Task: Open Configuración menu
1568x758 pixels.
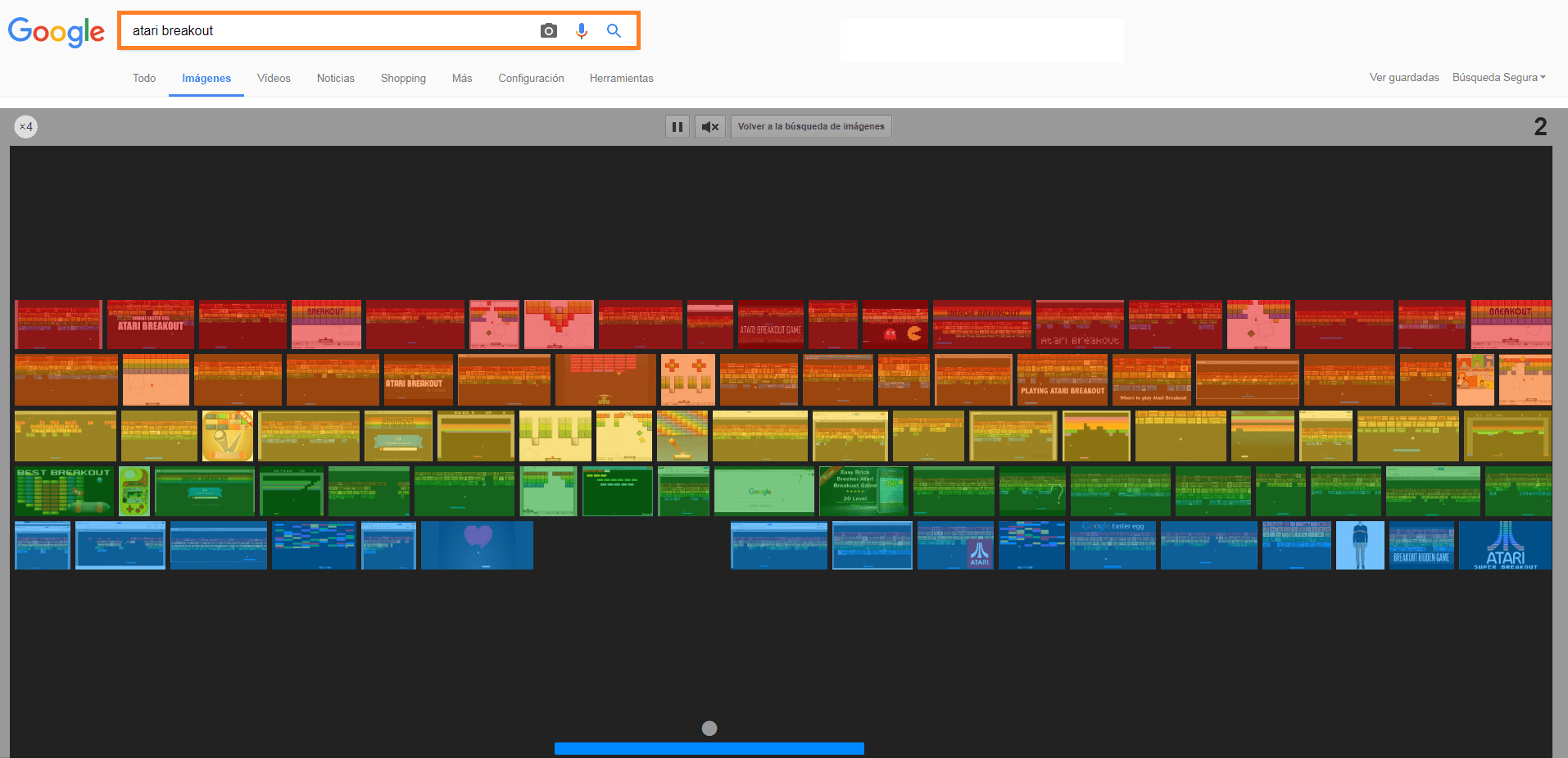Action: [x=531, y=79]
